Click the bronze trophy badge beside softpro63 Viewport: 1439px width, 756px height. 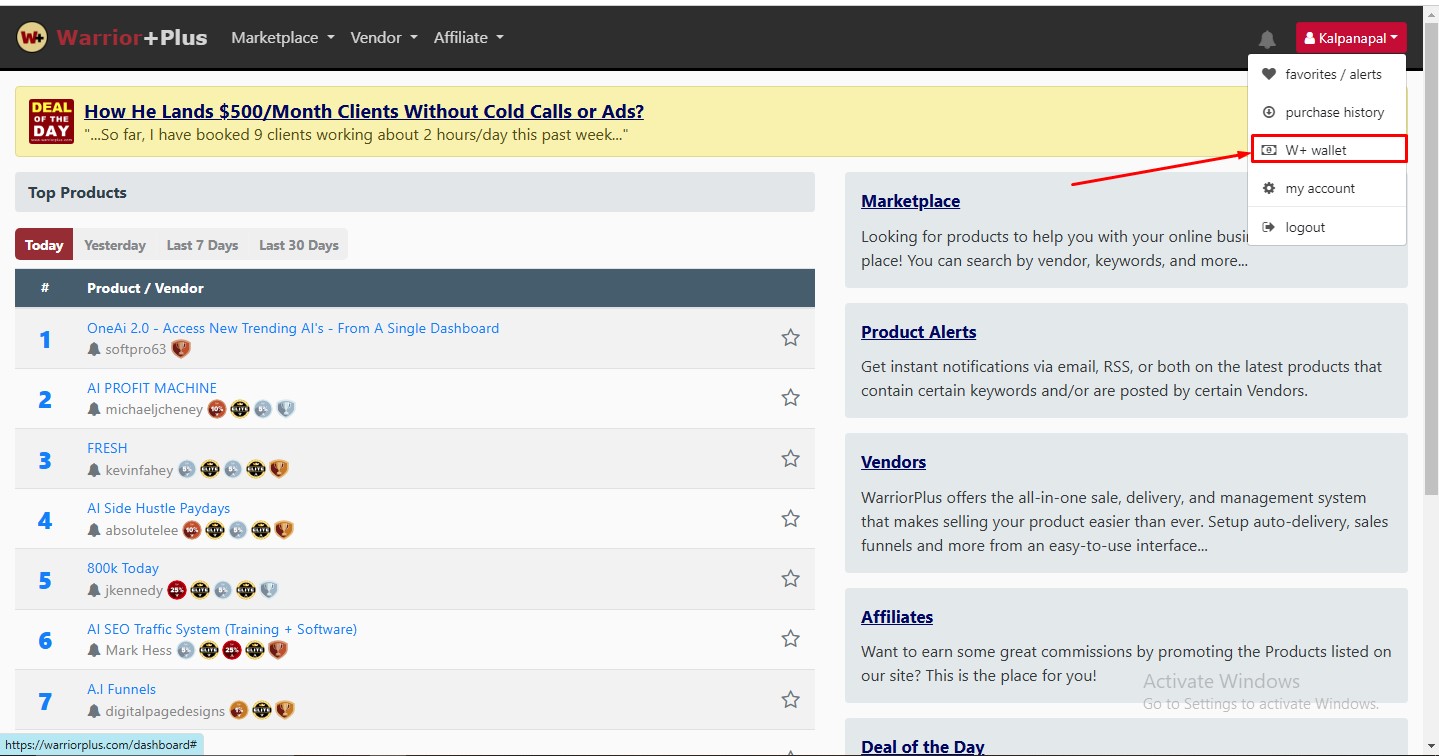(181, 349)
